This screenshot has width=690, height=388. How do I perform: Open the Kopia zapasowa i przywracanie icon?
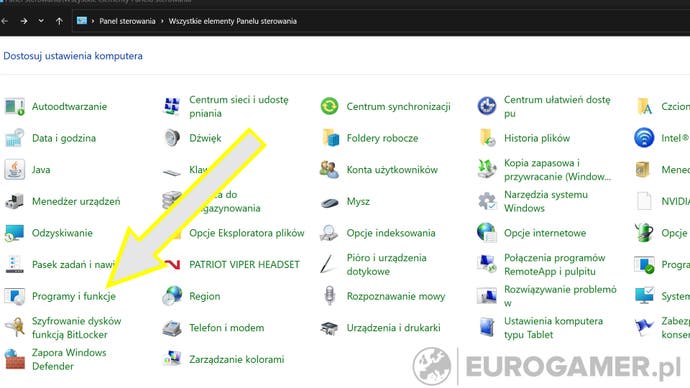[x=487, y=169]
